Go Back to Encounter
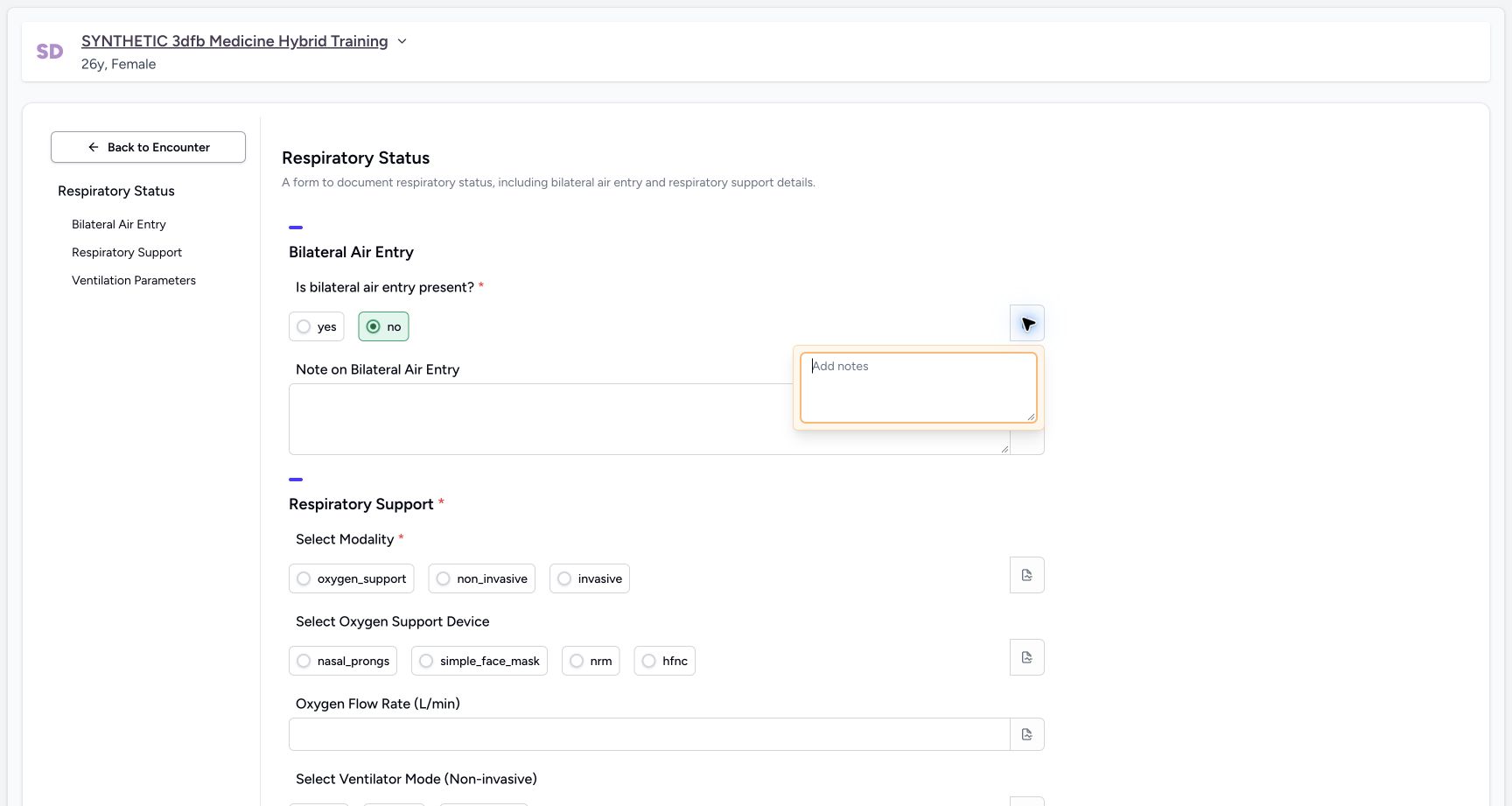 point(148,147)
